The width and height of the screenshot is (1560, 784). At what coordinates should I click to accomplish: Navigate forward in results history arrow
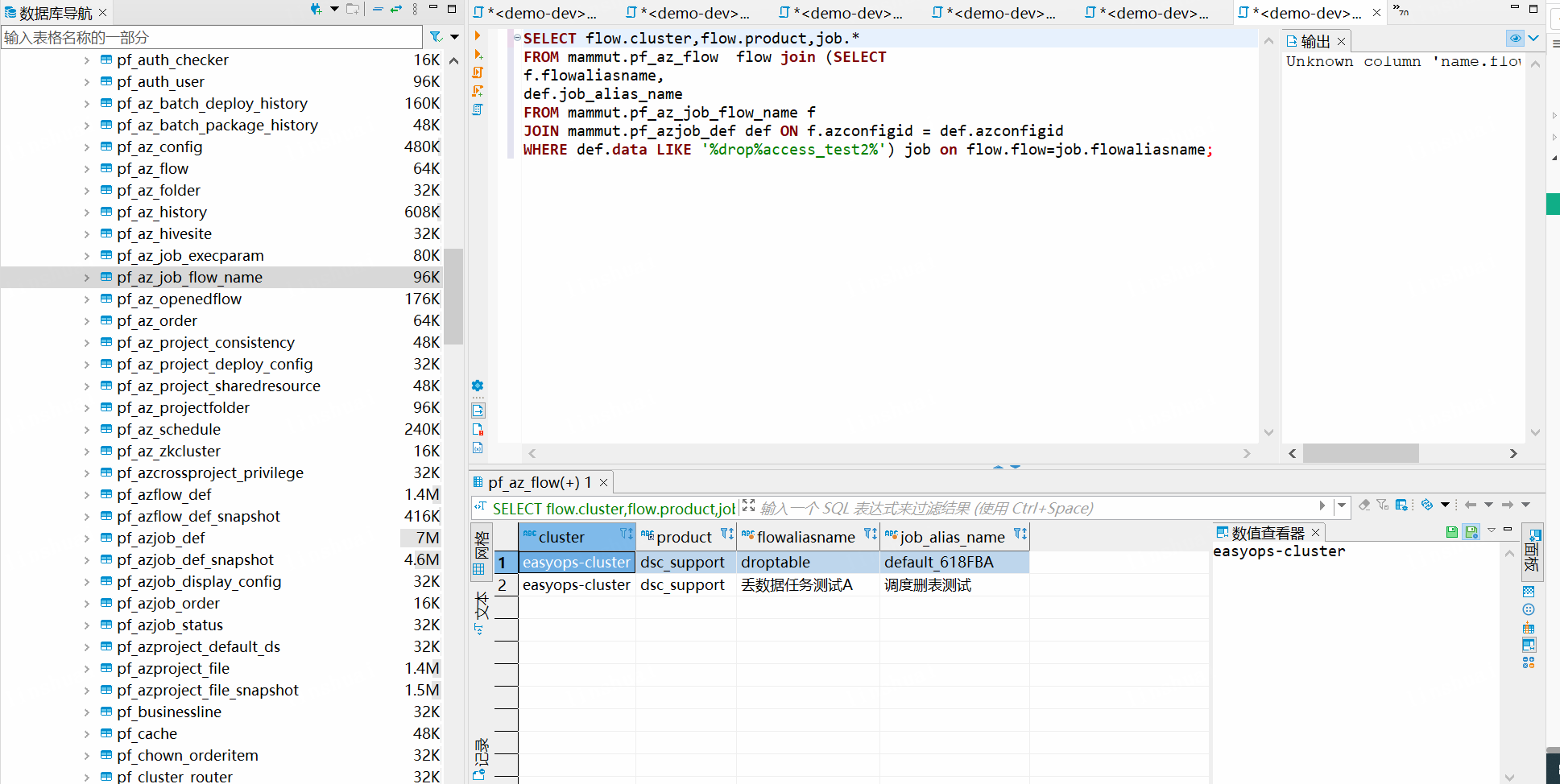coord(1508,505)
